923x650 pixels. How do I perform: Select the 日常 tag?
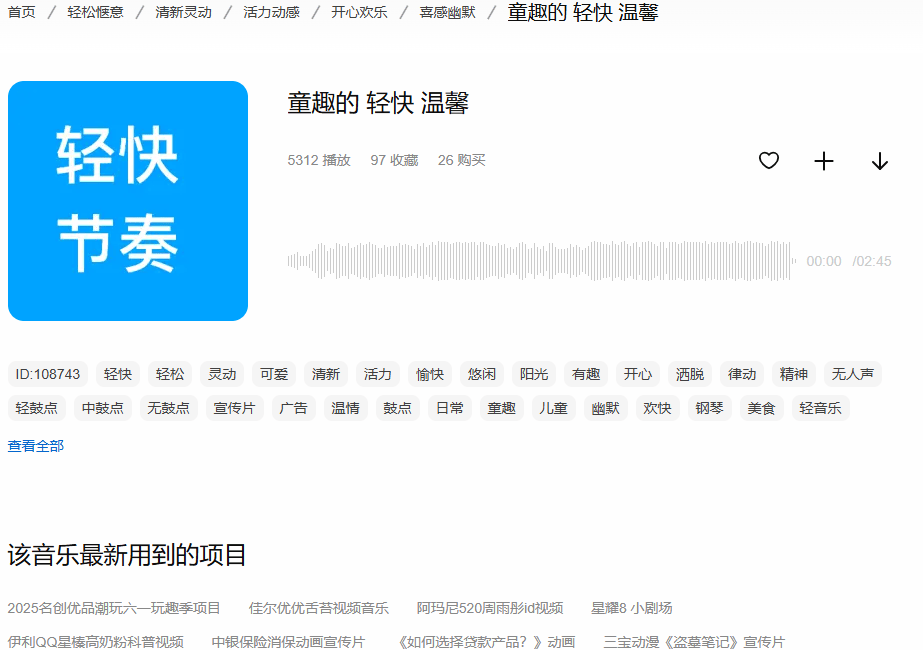point(450,409)
